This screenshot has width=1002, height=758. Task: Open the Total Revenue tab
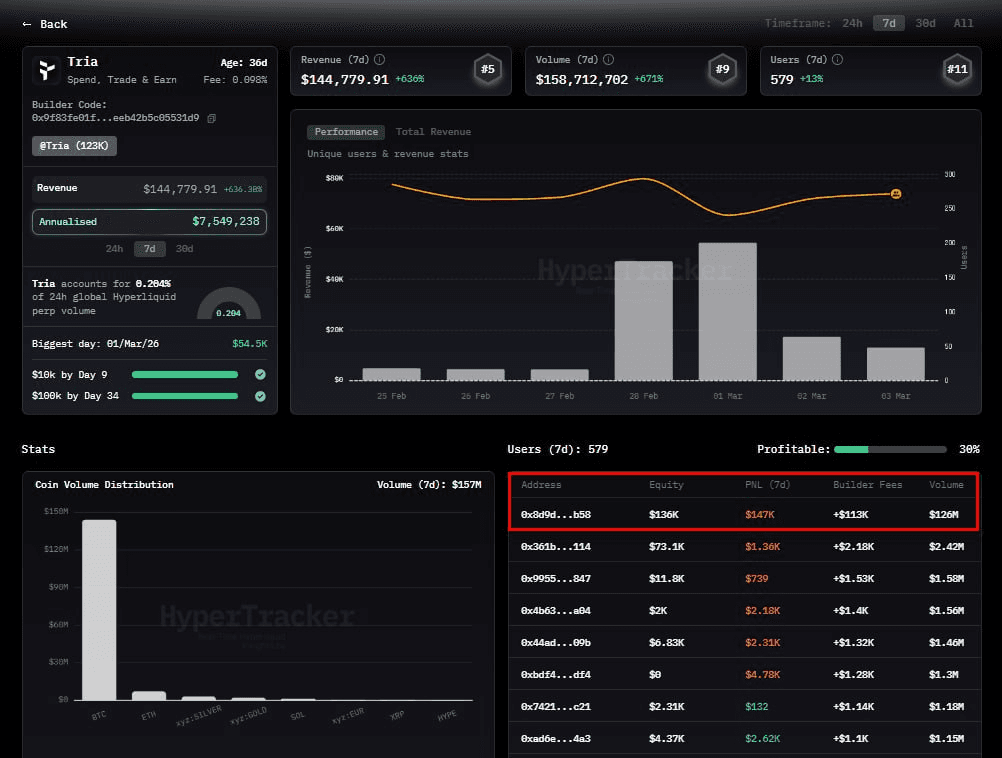(x=433, y=132)
